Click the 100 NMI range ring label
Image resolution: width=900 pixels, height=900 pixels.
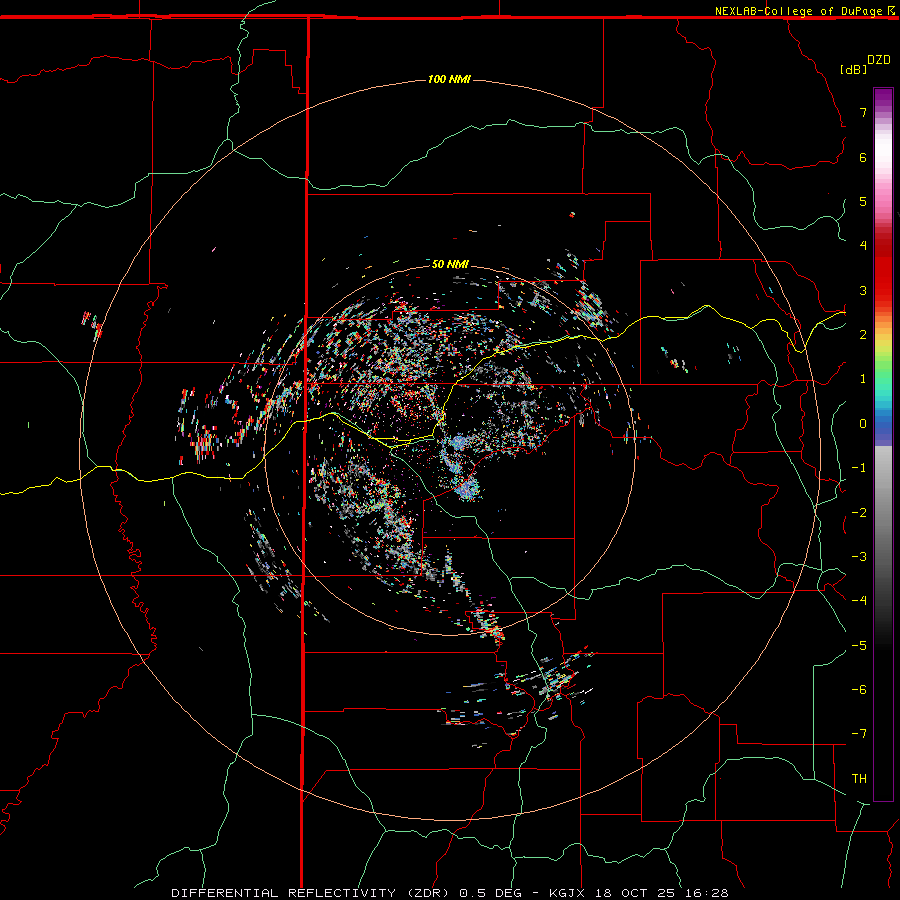[x=449, y=79]
